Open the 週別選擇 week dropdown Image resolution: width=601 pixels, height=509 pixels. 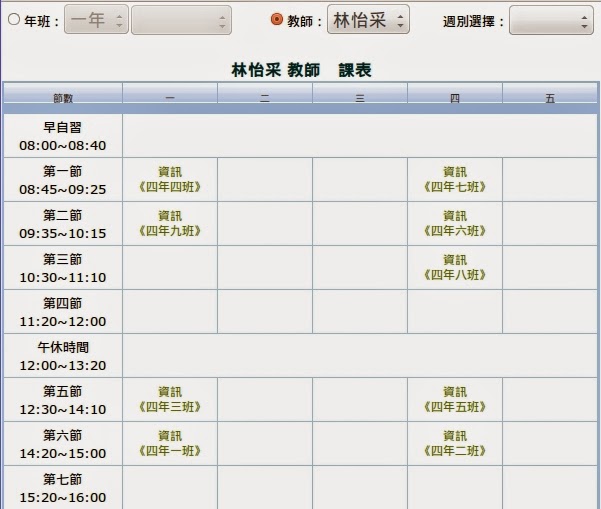[x=551, y=20]
